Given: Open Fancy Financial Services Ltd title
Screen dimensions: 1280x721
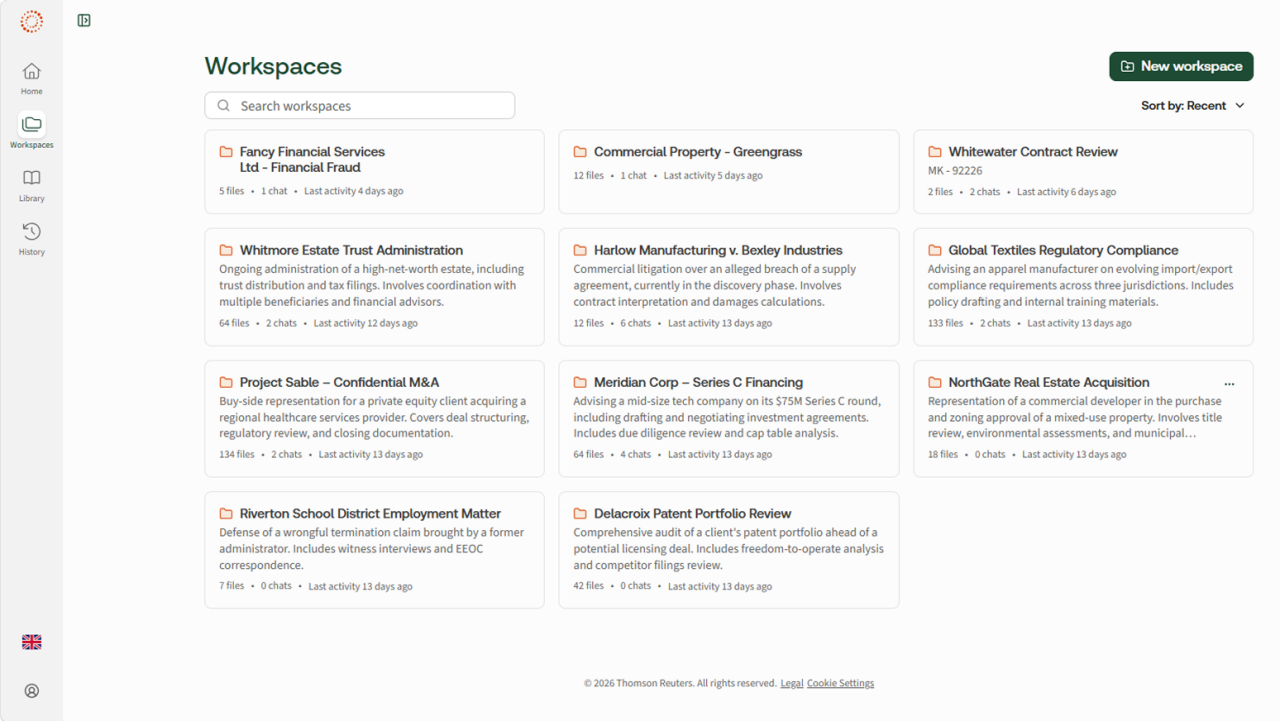Looking at the screenshot, I should coord(312,160).
